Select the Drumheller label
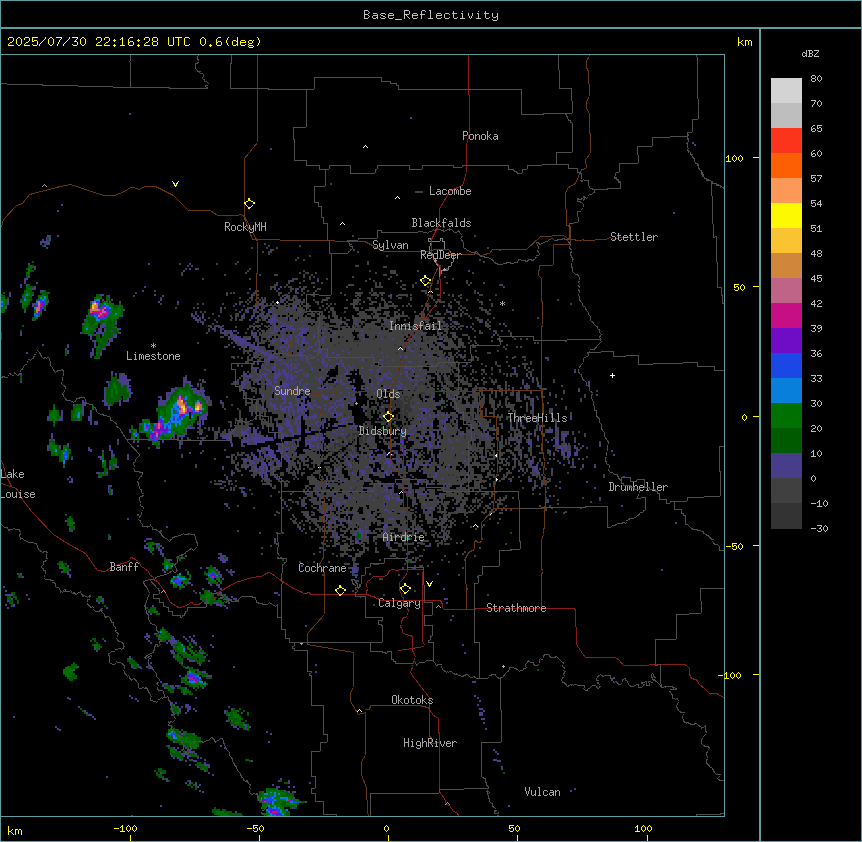 (638, 487)
